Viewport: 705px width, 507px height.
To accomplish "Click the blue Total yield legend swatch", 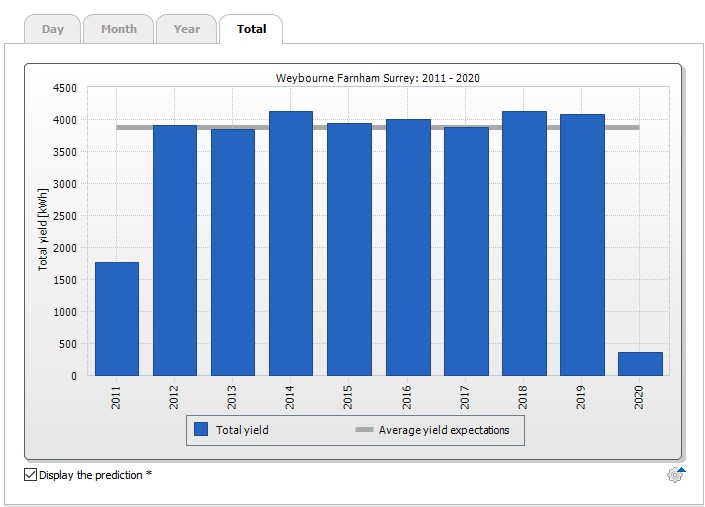I will coord(201,429).
